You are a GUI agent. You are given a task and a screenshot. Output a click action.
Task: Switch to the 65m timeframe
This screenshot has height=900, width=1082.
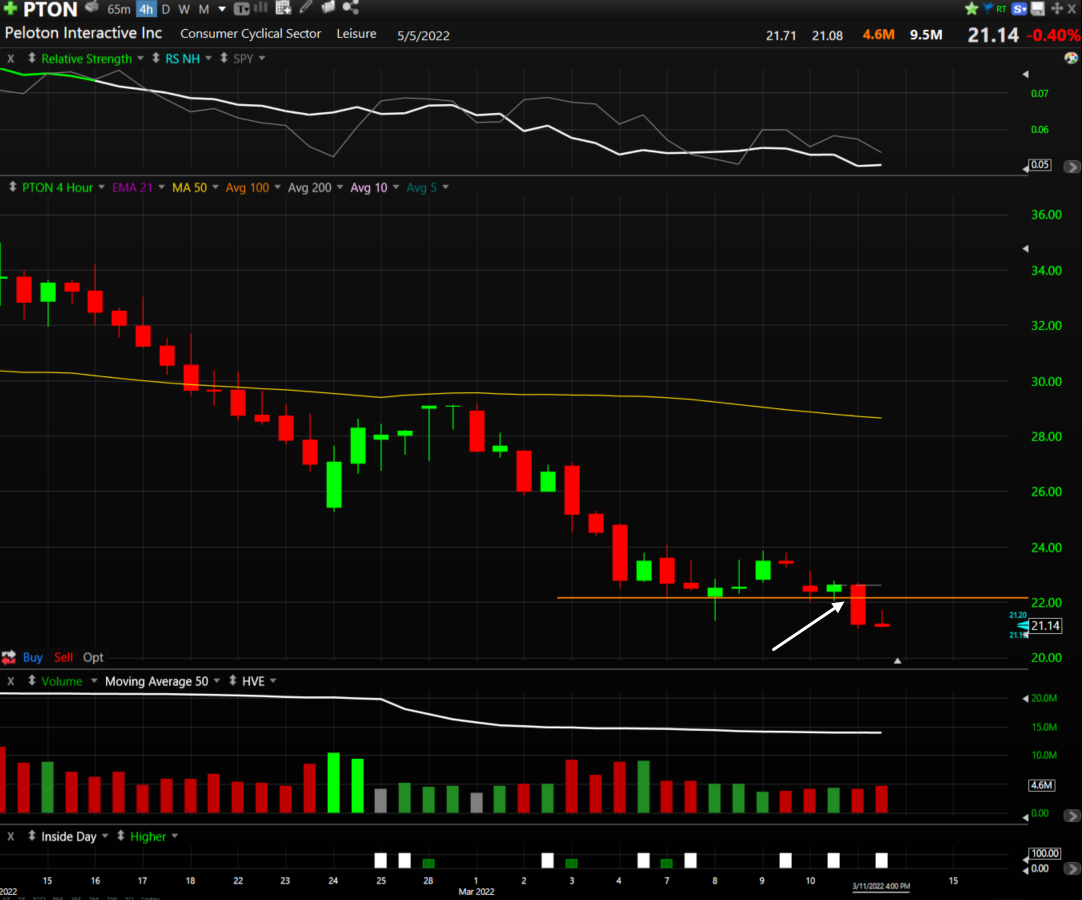pos(119,9)
